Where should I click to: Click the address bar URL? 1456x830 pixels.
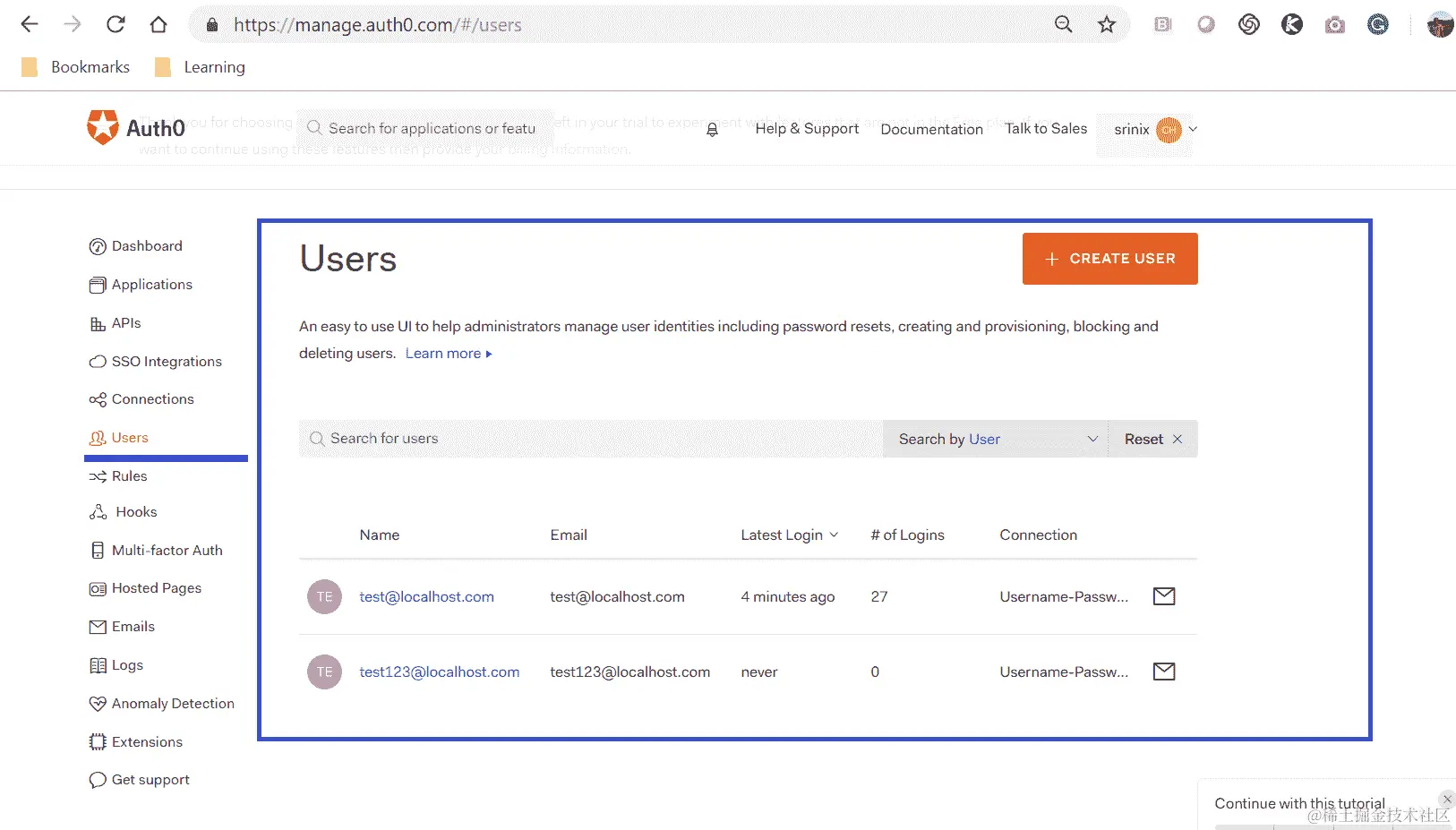point(377,25)
